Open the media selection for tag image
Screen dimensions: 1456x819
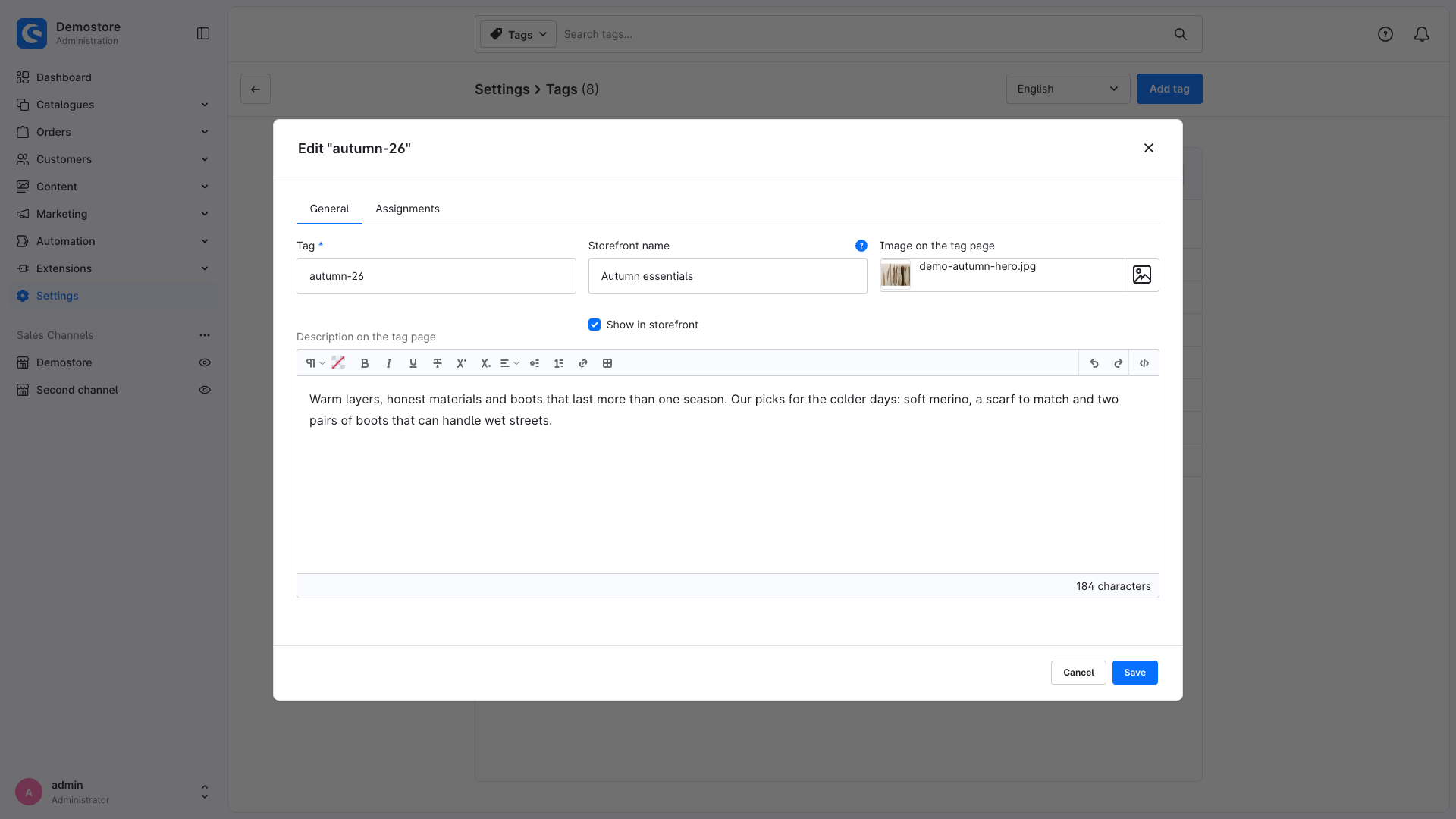coord(1142,275)
